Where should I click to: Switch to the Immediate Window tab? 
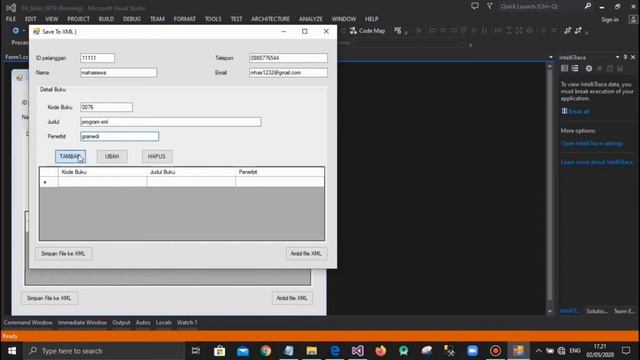tap(82, 322)
